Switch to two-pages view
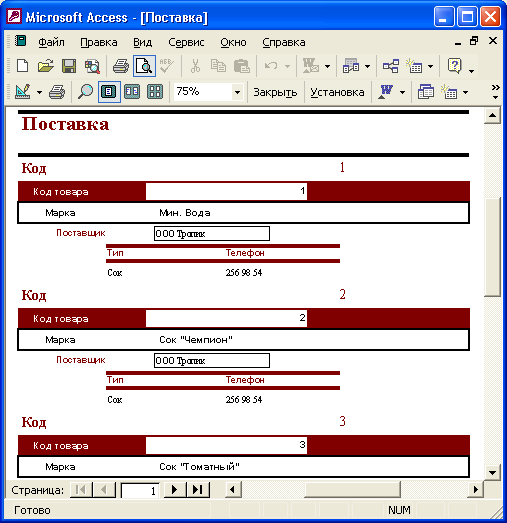 132,91
